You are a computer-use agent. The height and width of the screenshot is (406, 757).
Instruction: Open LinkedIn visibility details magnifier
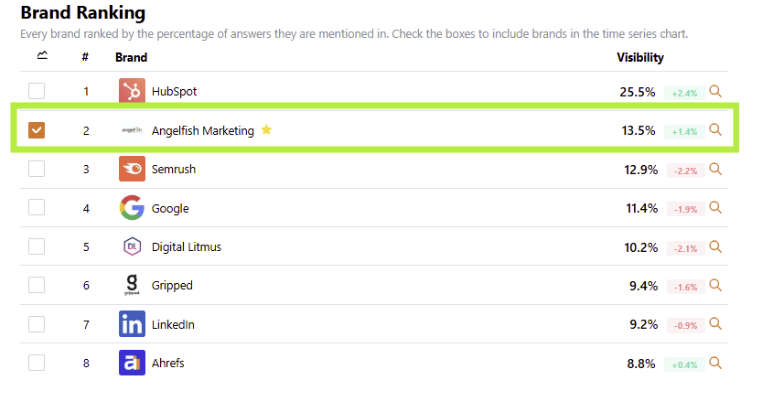[x=715, y=324]
